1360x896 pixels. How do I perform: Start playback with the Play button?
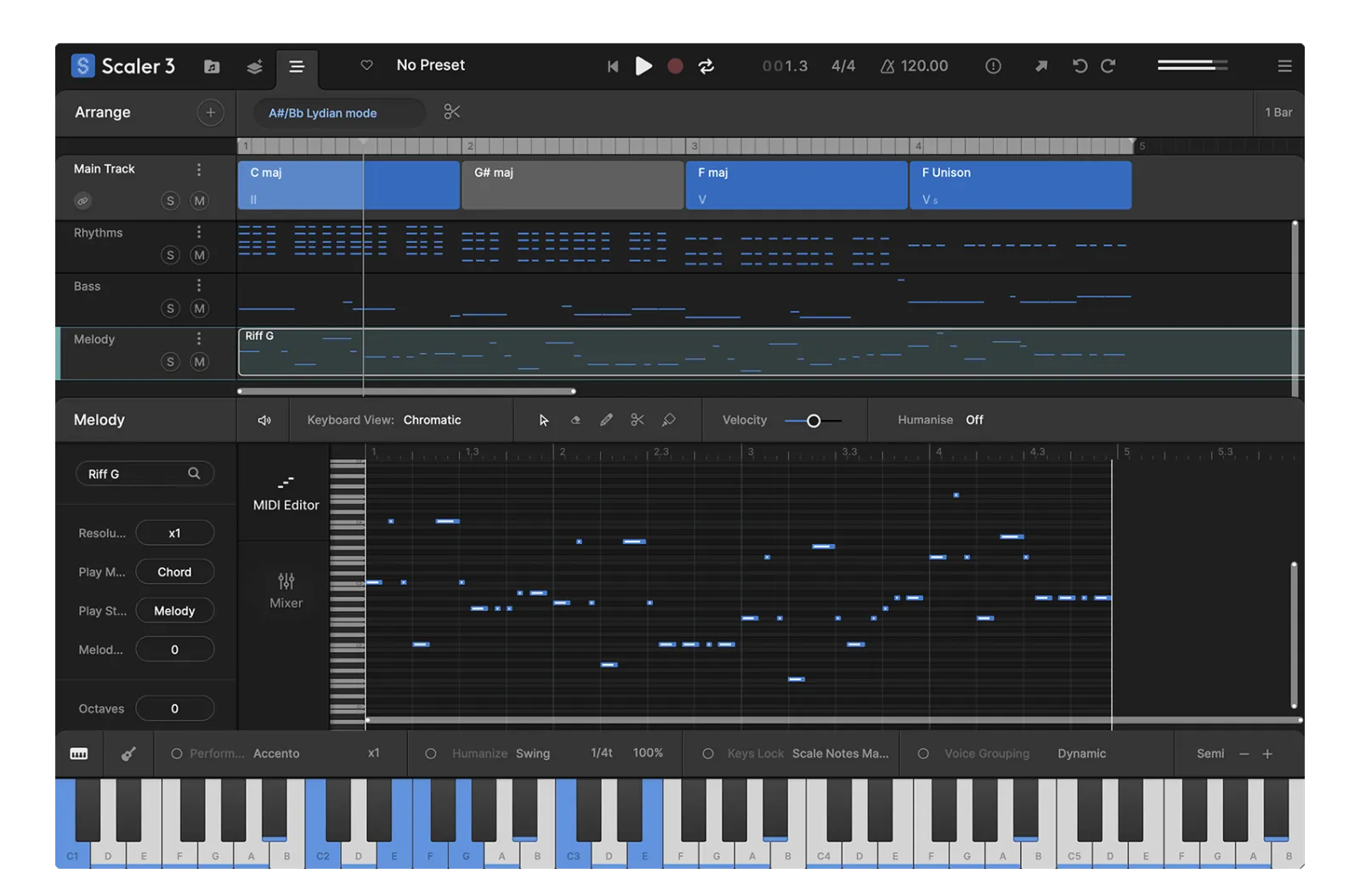[x=644, y=65]
